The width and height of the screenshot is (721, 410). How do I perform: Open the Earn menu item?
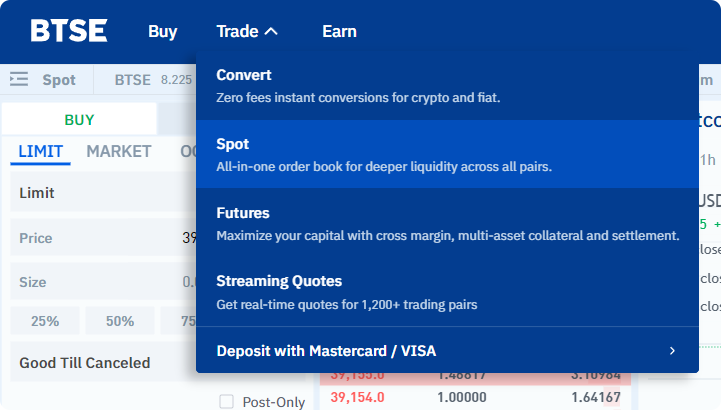339,31
